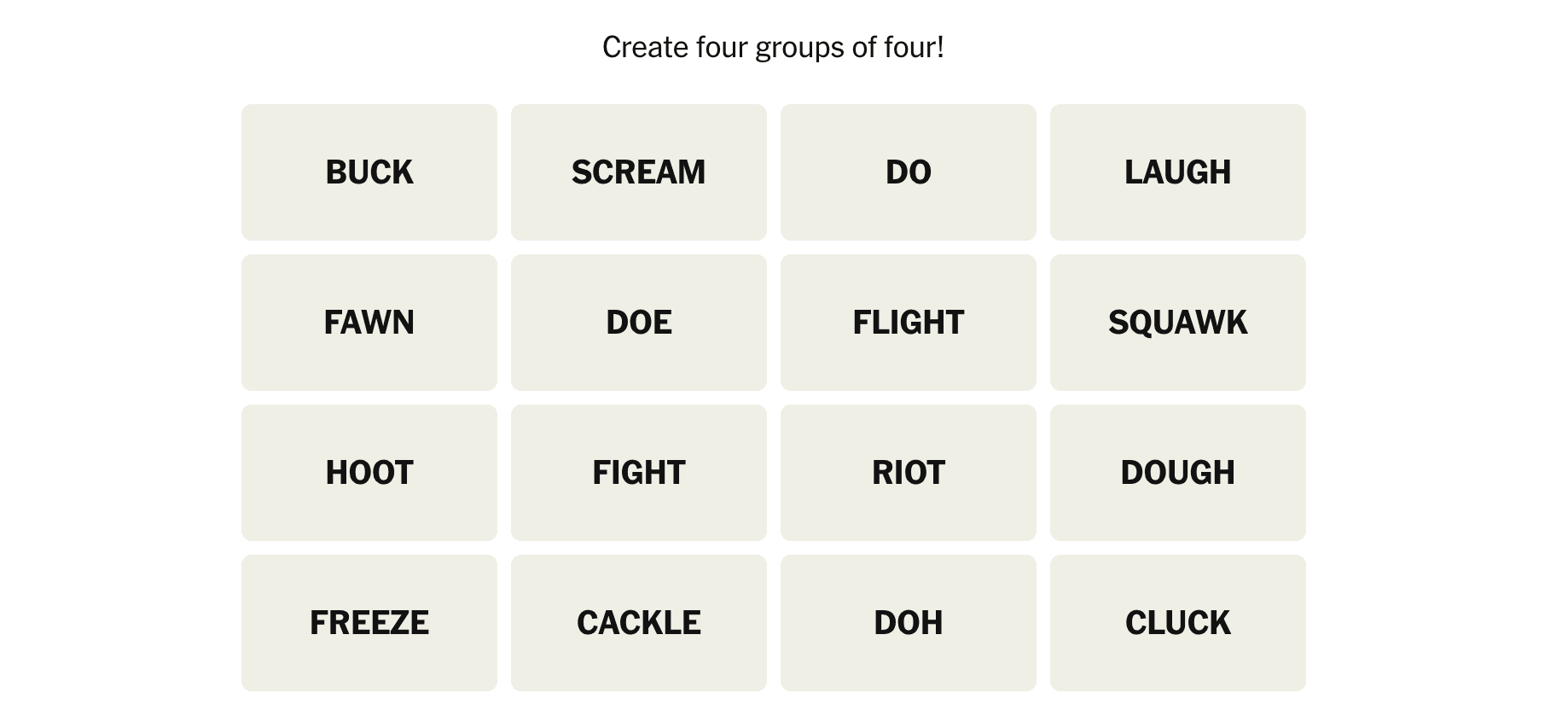The image size is (1568, 722).
Task: Pick the CLUCK word card
Action: pyautogui.click(x=1177, y=623)
